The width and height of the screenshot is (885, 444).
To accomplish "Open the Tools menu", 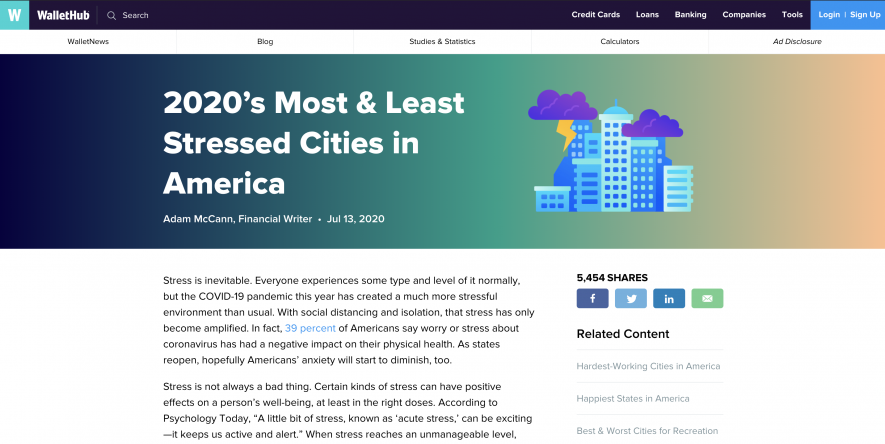I will 792,15.
